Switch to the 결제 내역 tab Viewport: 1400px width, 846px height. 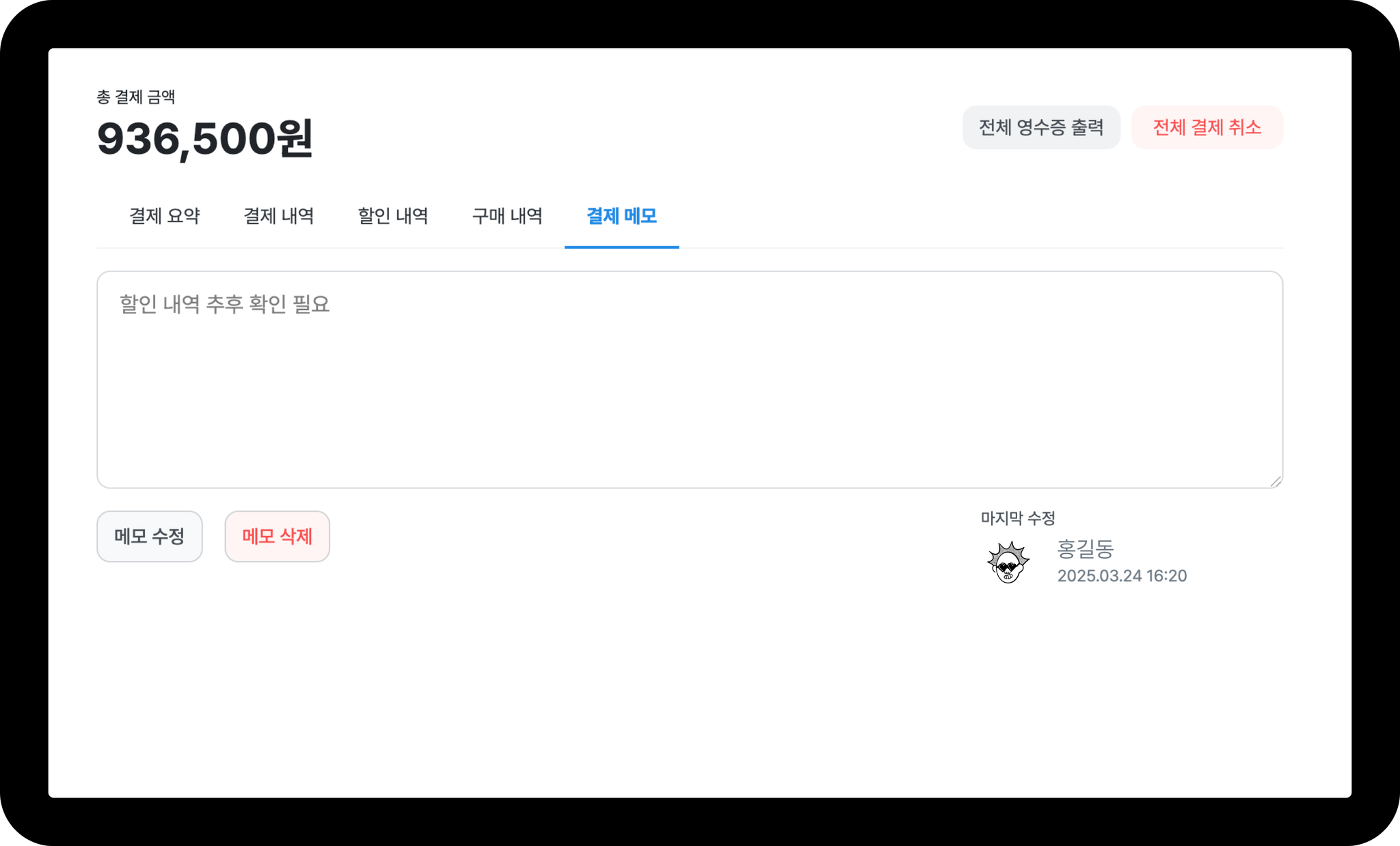(x=279, y=216)
